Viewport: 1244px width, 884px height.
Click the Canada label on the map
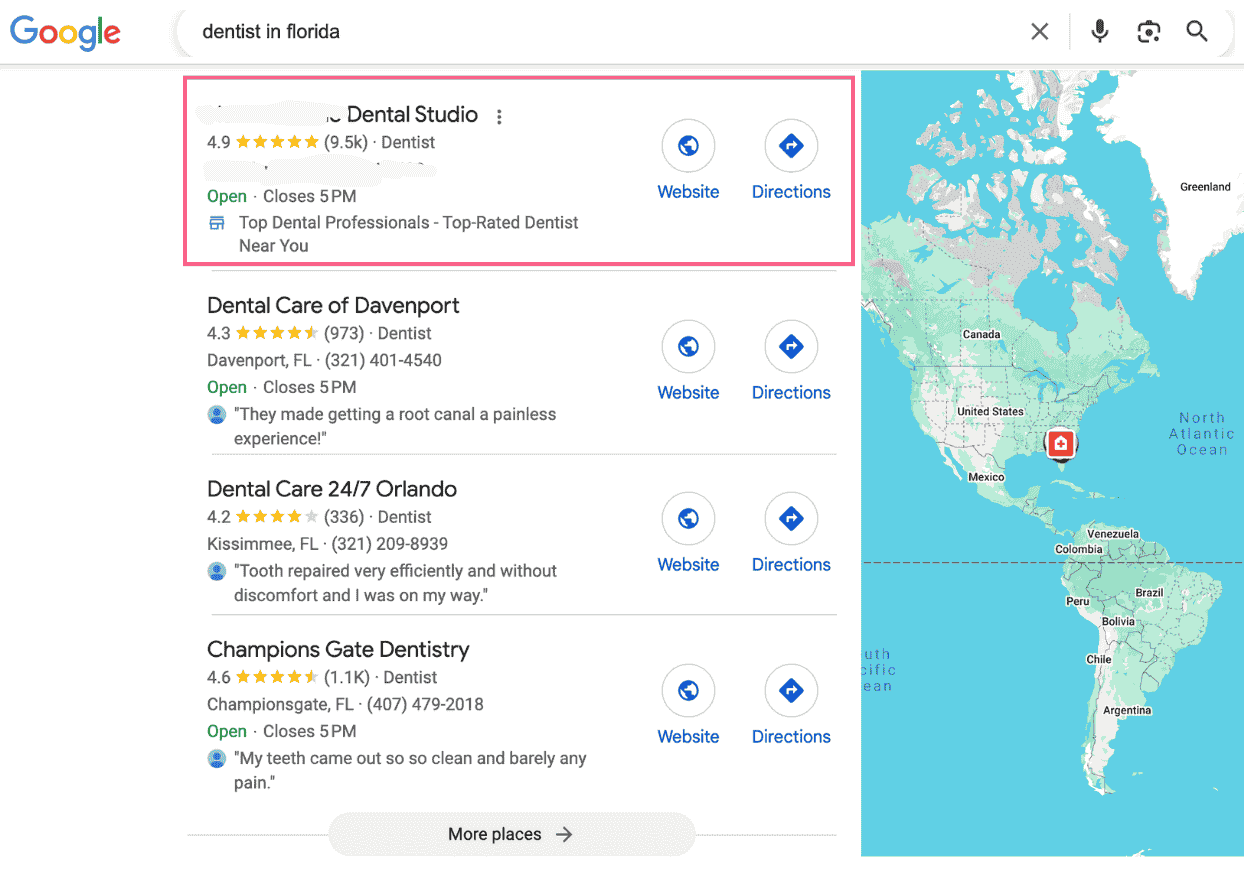(x=981, y=335)
